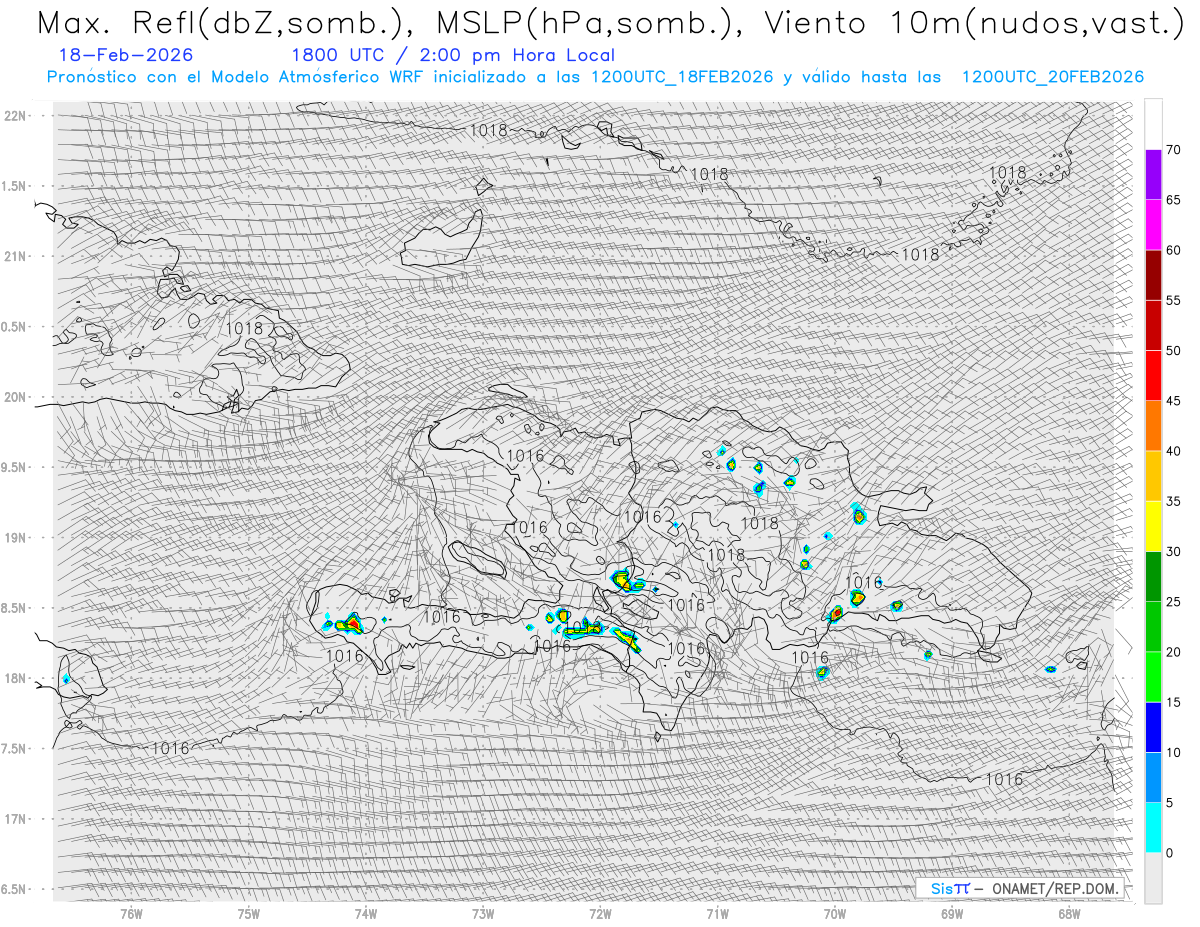Click the '70W' longitude axis label
The width and height of the screenshot is (1200, 927).
tap(835, 913)
